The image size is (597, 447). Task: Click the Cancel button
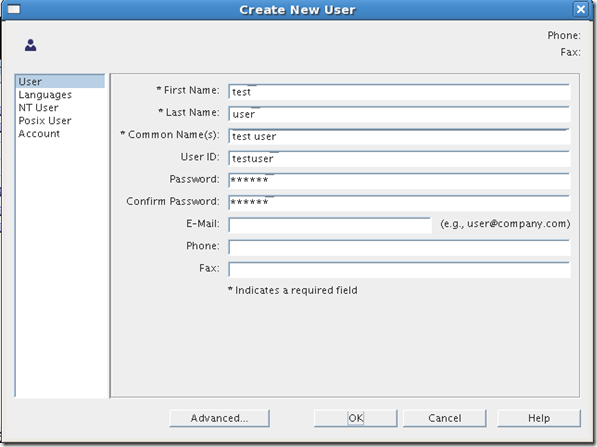[x=445, y=418]
